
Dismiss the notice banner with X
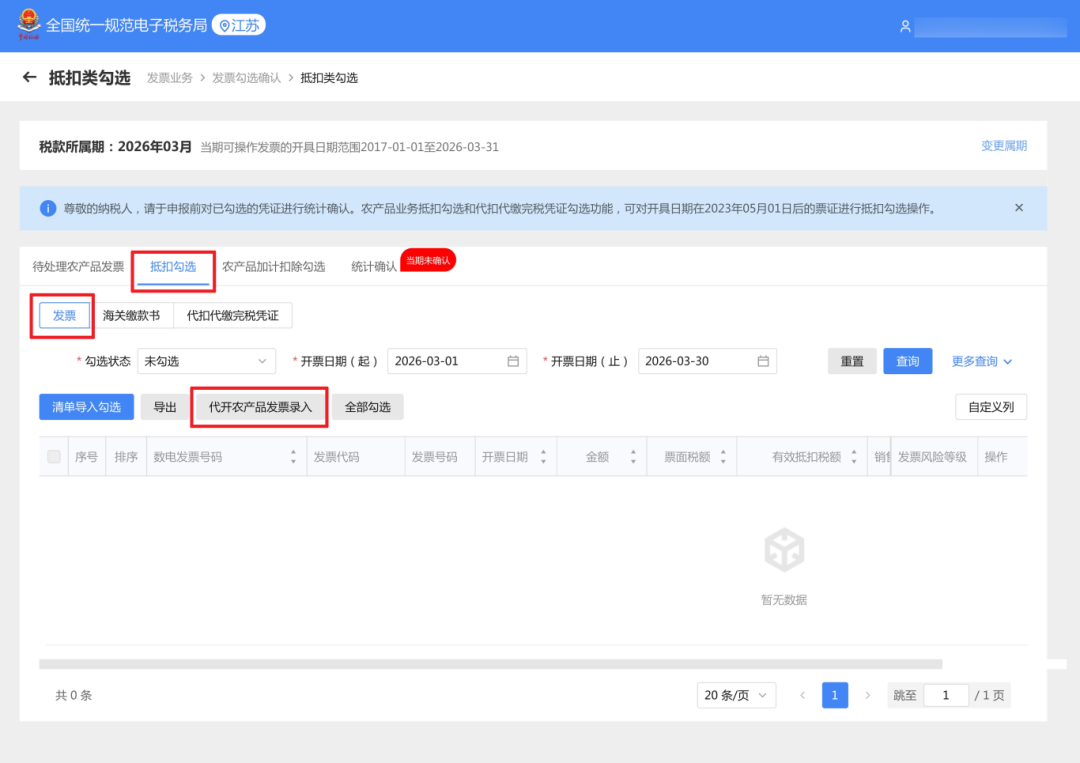point(1019,207)
